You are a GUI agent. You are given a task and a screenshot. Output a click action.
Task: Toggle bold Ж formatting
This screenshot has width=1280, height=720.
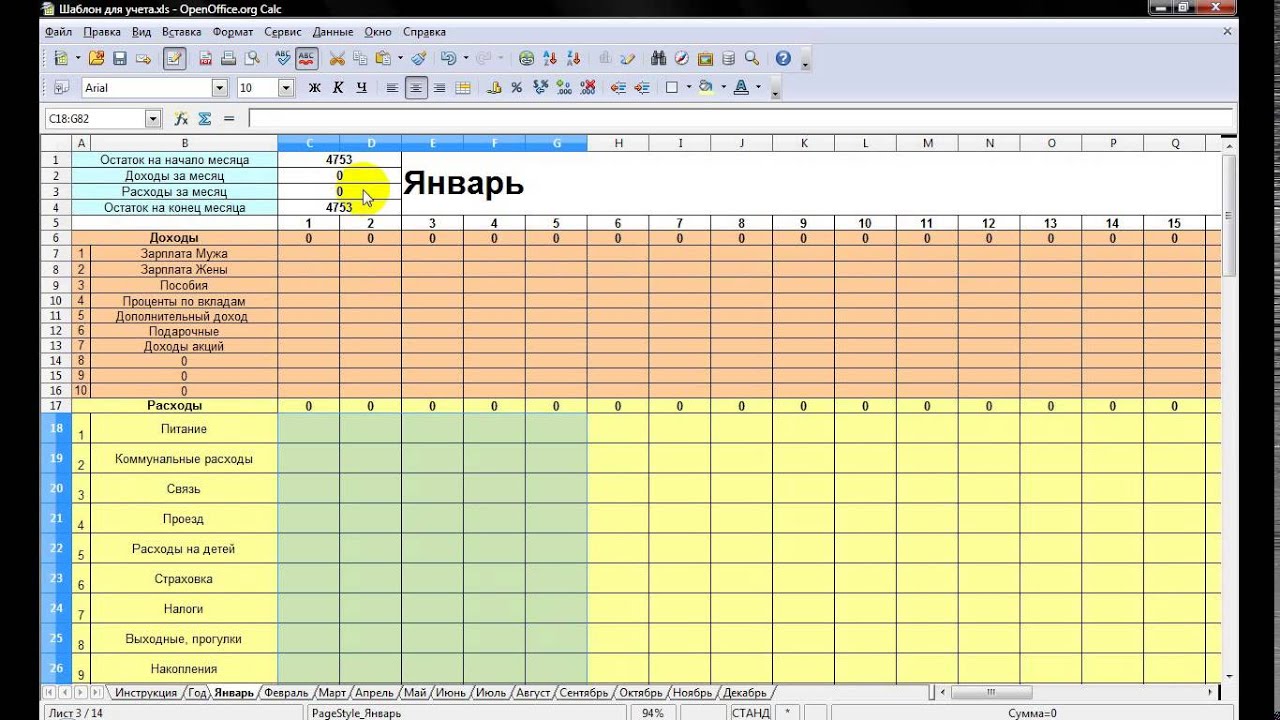click(x=314, y=88)
